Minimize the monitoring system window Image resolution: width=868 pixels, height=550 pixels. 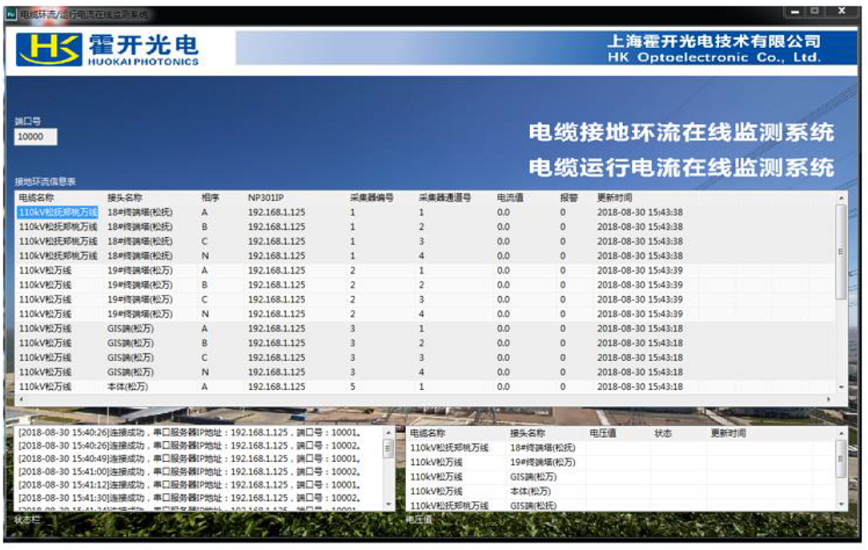click(x=795, y=12)
